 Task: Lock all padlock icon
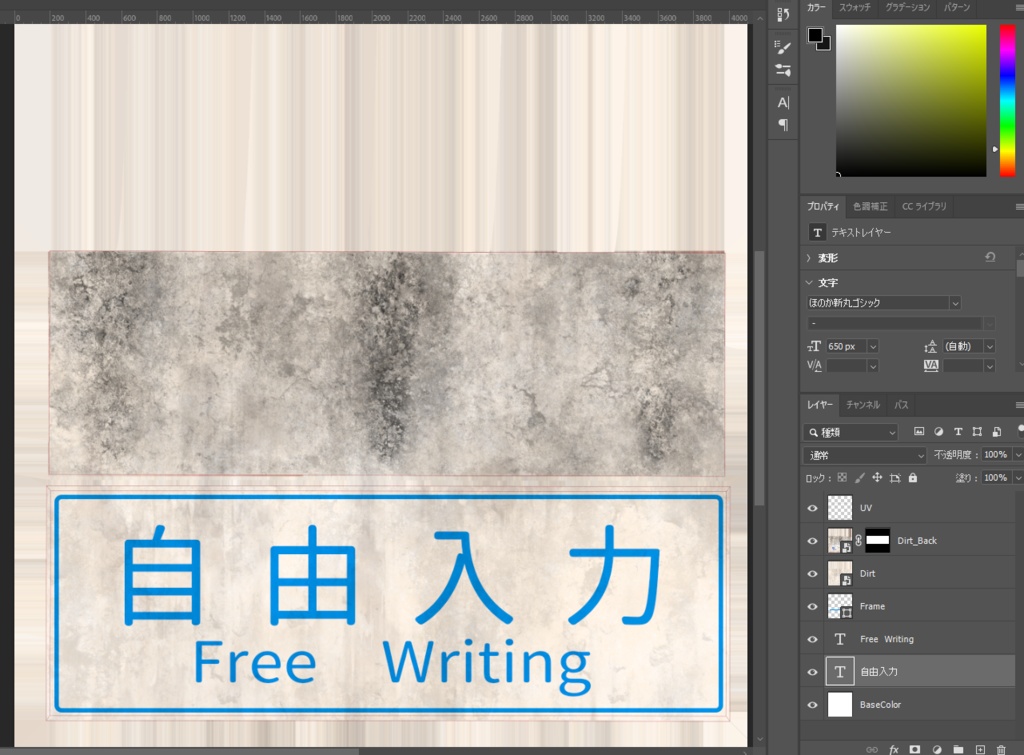click(913, 478)
